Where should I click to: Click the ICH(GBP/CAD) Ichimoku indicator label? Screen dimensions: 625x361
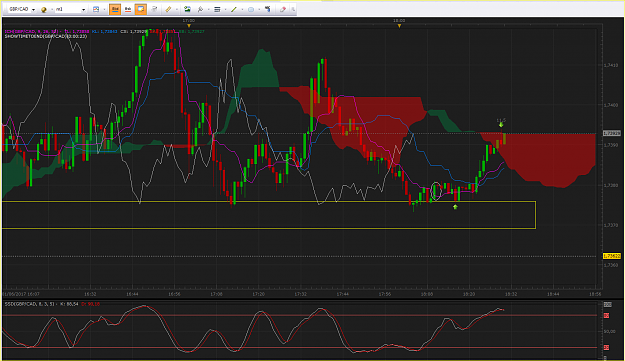point(31,31)
